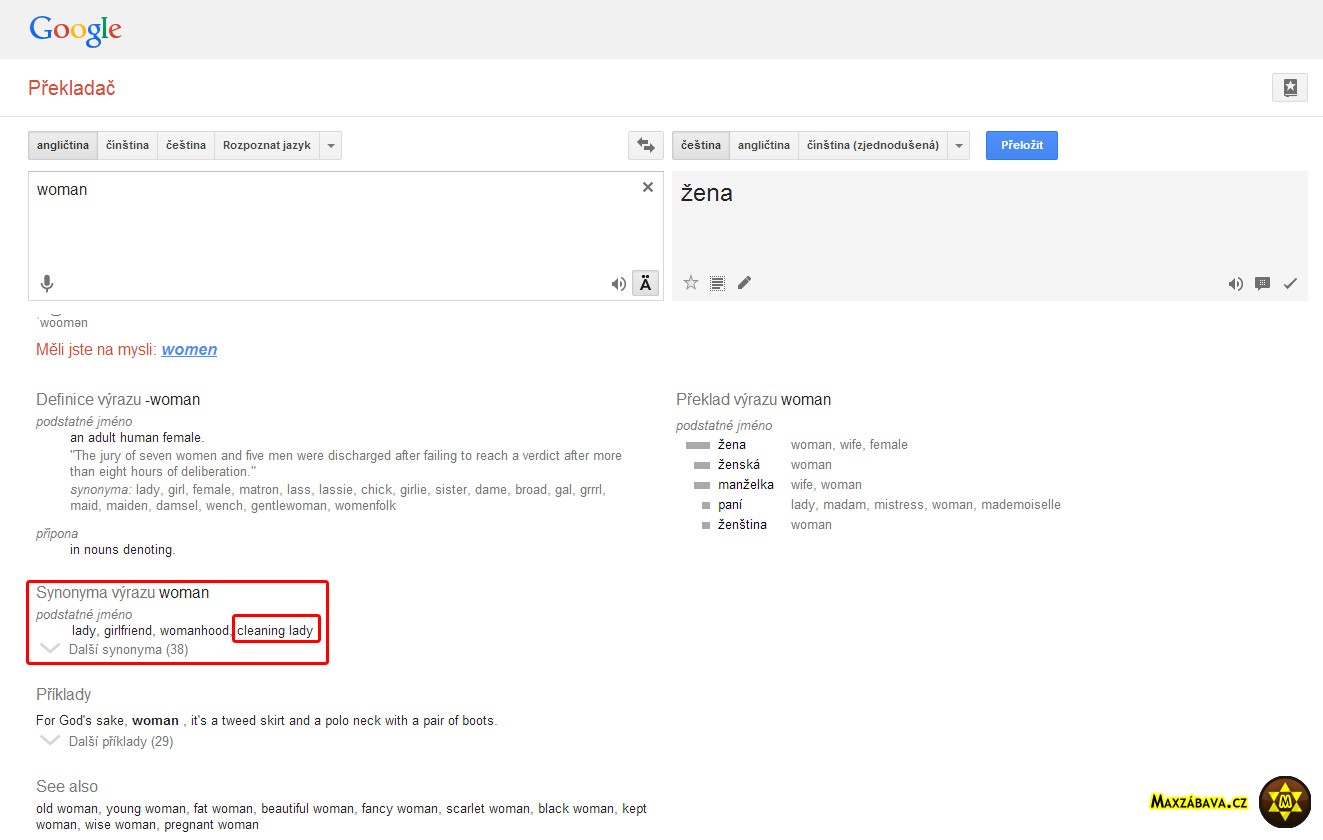Image resolution: width=1323 pixels, height=840 pixels.
Task: Select čínština (zjednodušená) target language
Action: tap(873, 145)
